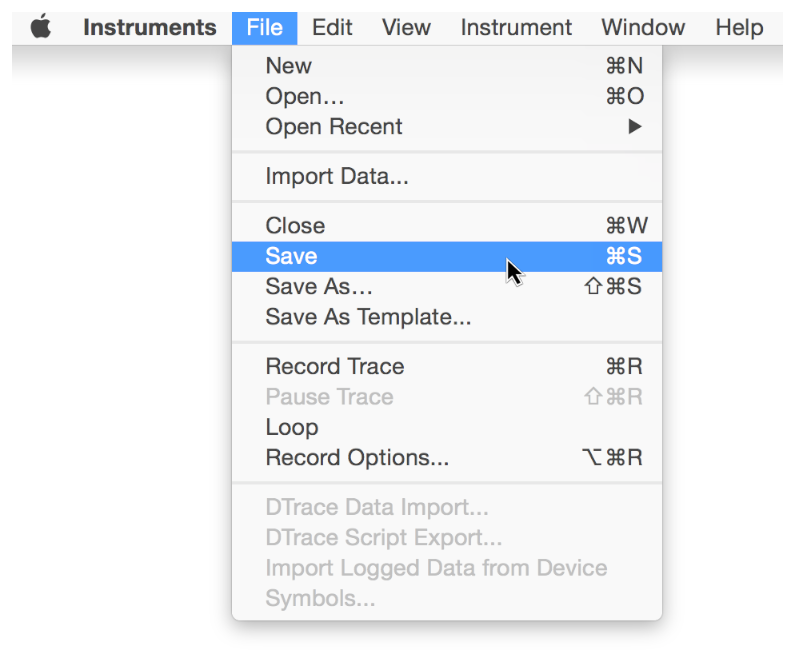Screen dimensions: 795x662
Task: Open the Apple menu icon
Action: [41, 28]
